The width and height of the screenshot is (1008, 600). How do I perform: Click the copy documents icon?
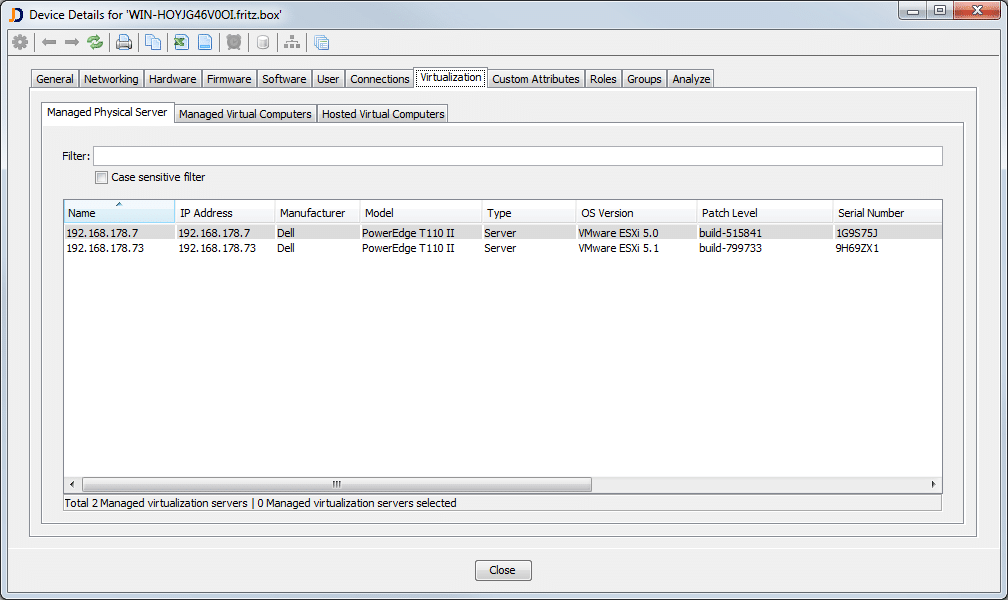coord(153,42)
